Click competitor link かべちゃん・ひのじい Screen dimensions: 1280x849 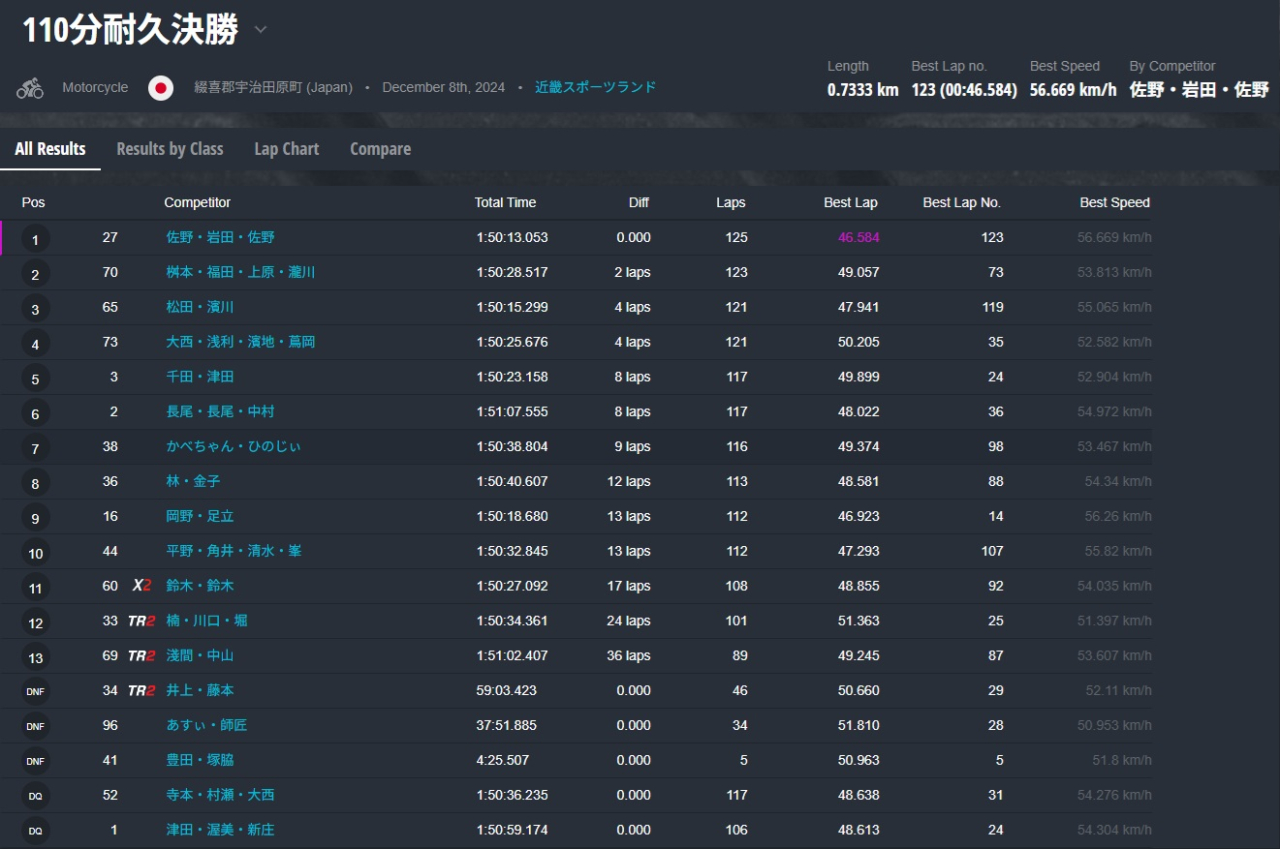(x=233, y=447)
